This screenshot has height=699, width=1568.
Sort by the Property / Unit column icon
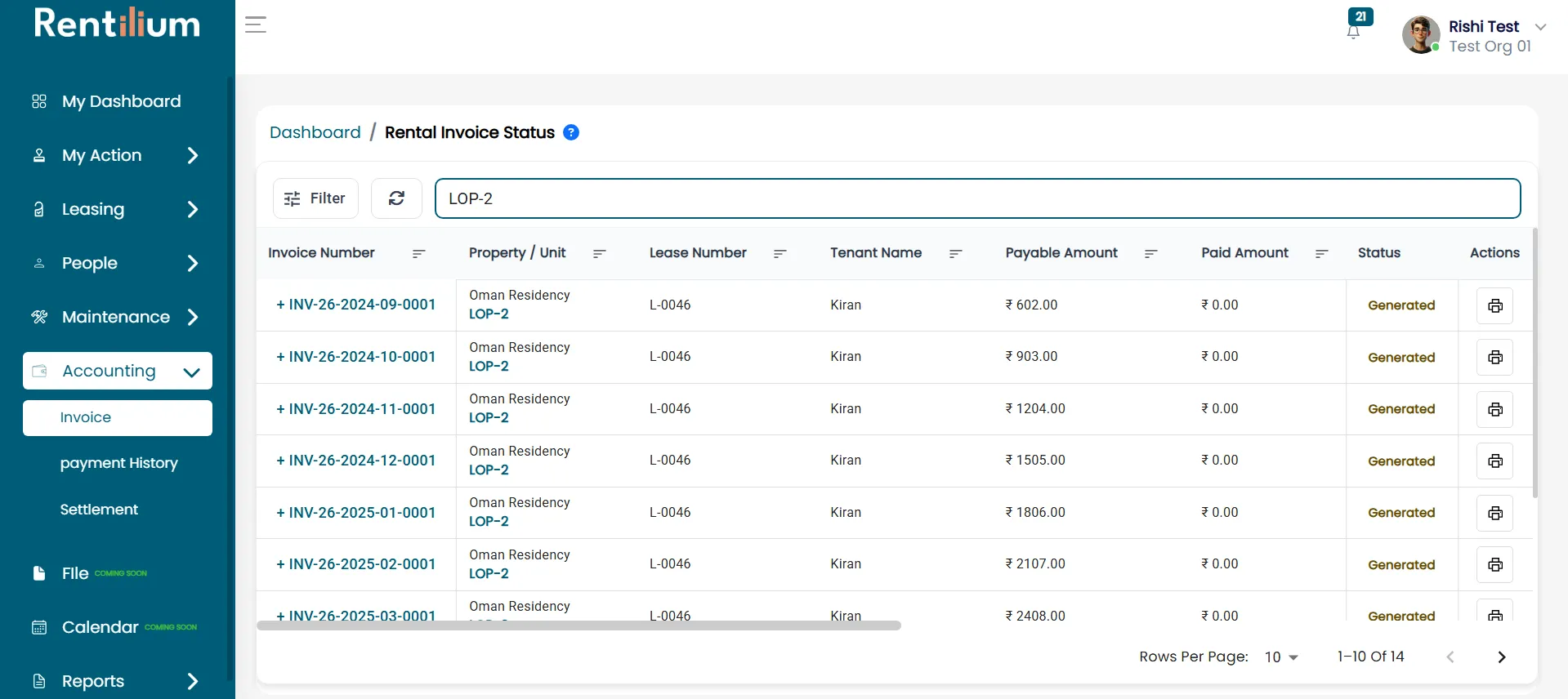[599, 254]
